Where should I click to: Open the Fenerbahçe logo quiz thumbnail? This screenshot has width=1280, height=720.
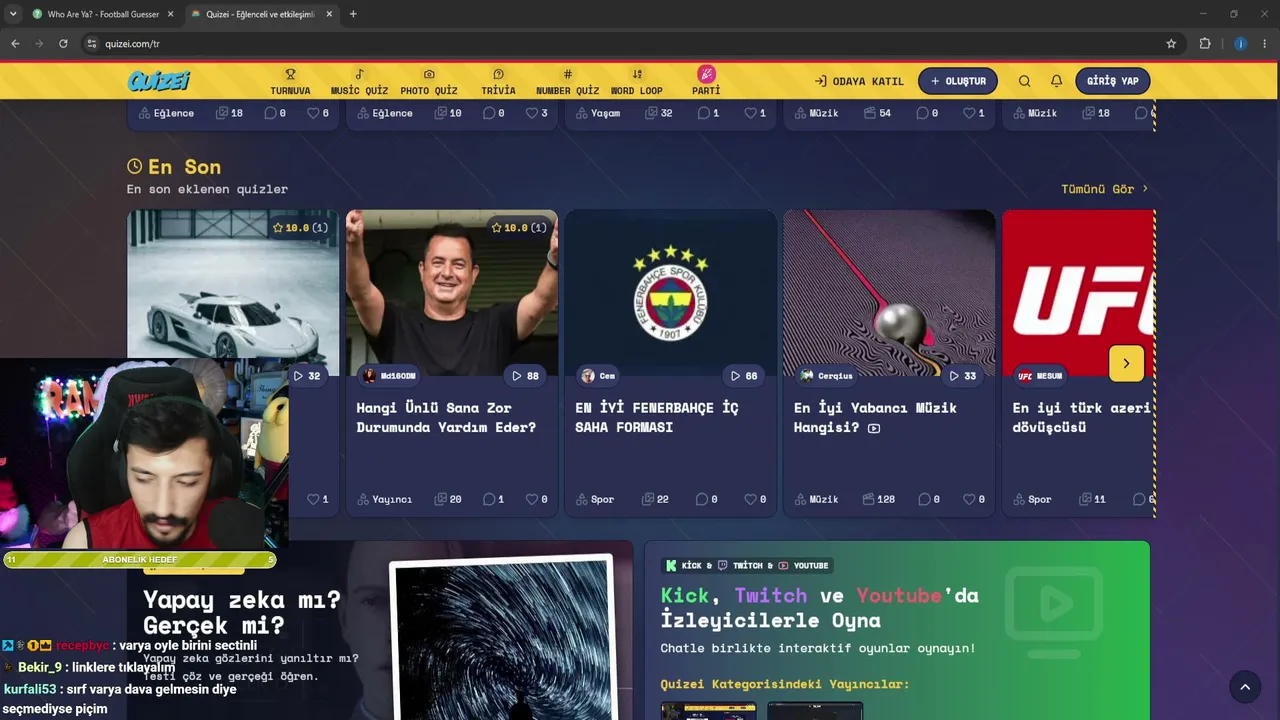coord(671,293)
